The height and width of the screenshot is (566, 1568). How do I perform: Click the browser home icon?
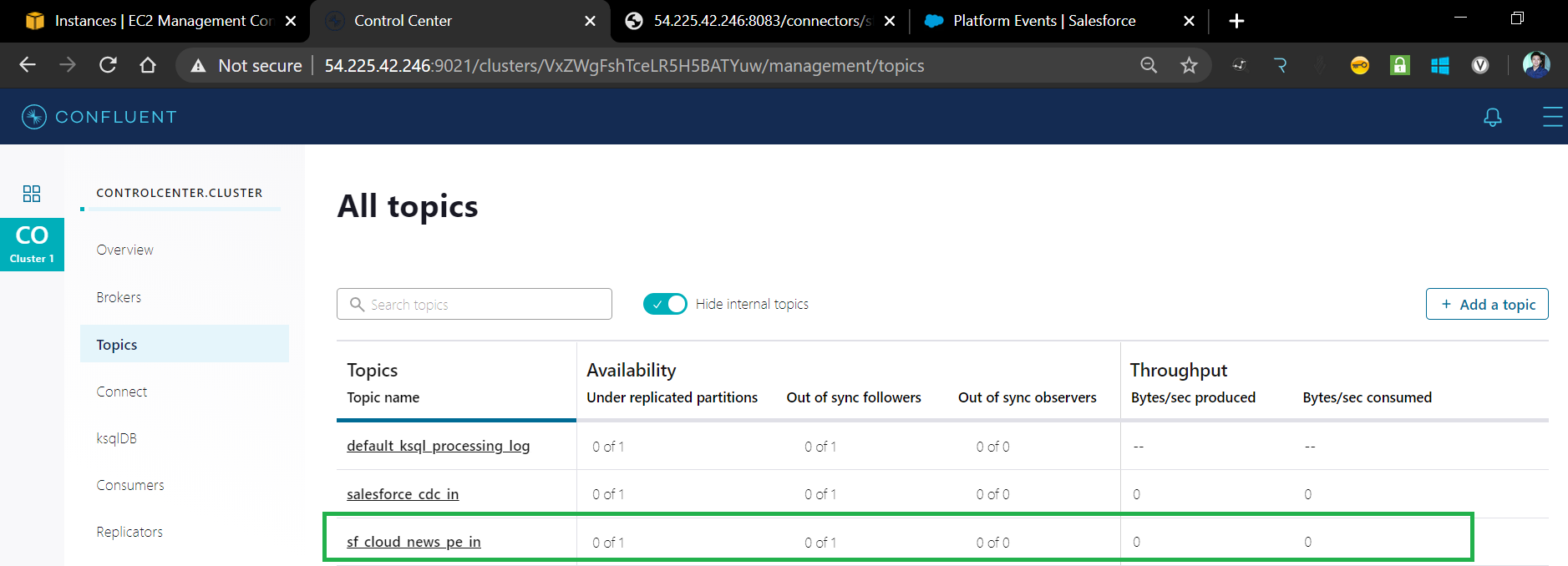pyautogui.click(x=148, y=65)
